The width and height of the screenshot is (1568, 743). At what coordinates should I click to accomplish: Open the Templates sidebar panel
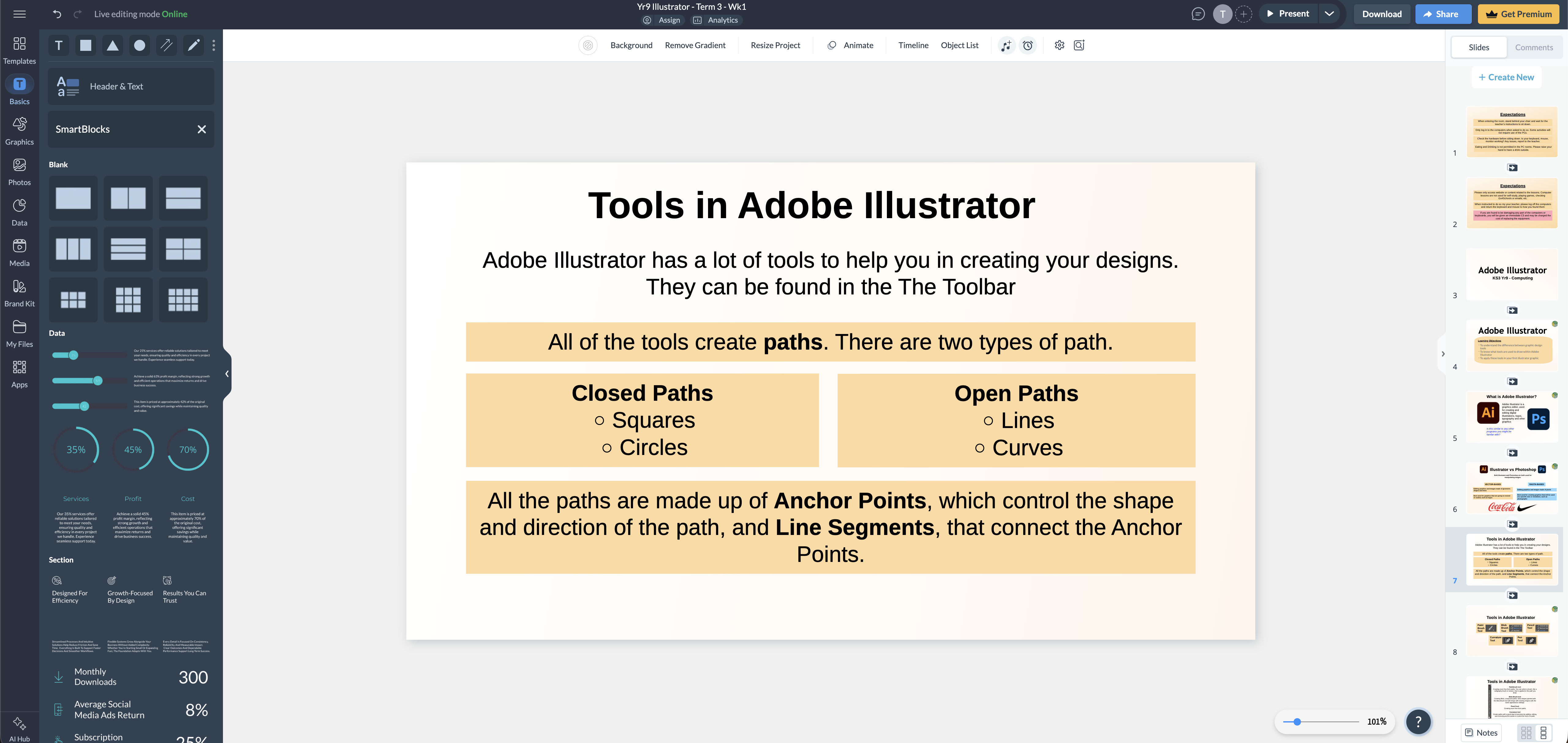(x=20, y=50)
